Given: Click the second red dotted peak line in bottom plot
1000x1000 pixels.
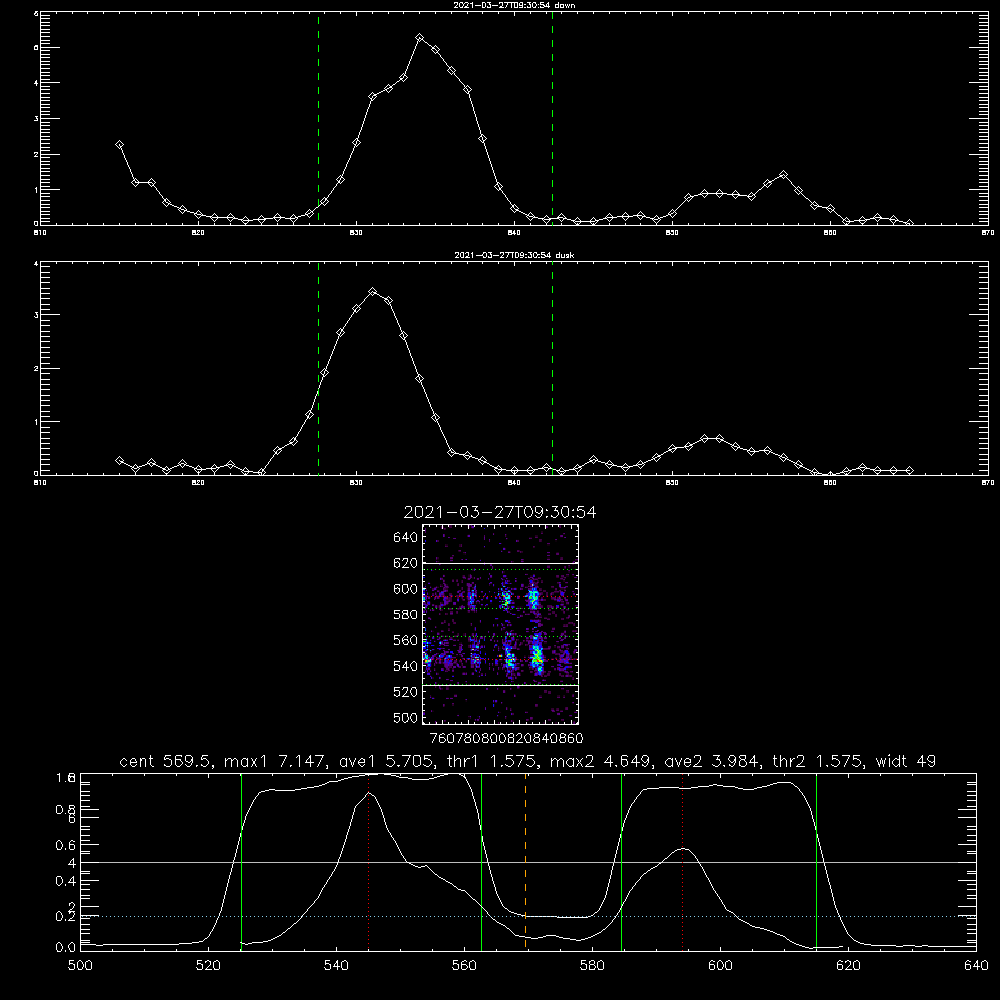Looking at the screenshot, I should [682, 861].
